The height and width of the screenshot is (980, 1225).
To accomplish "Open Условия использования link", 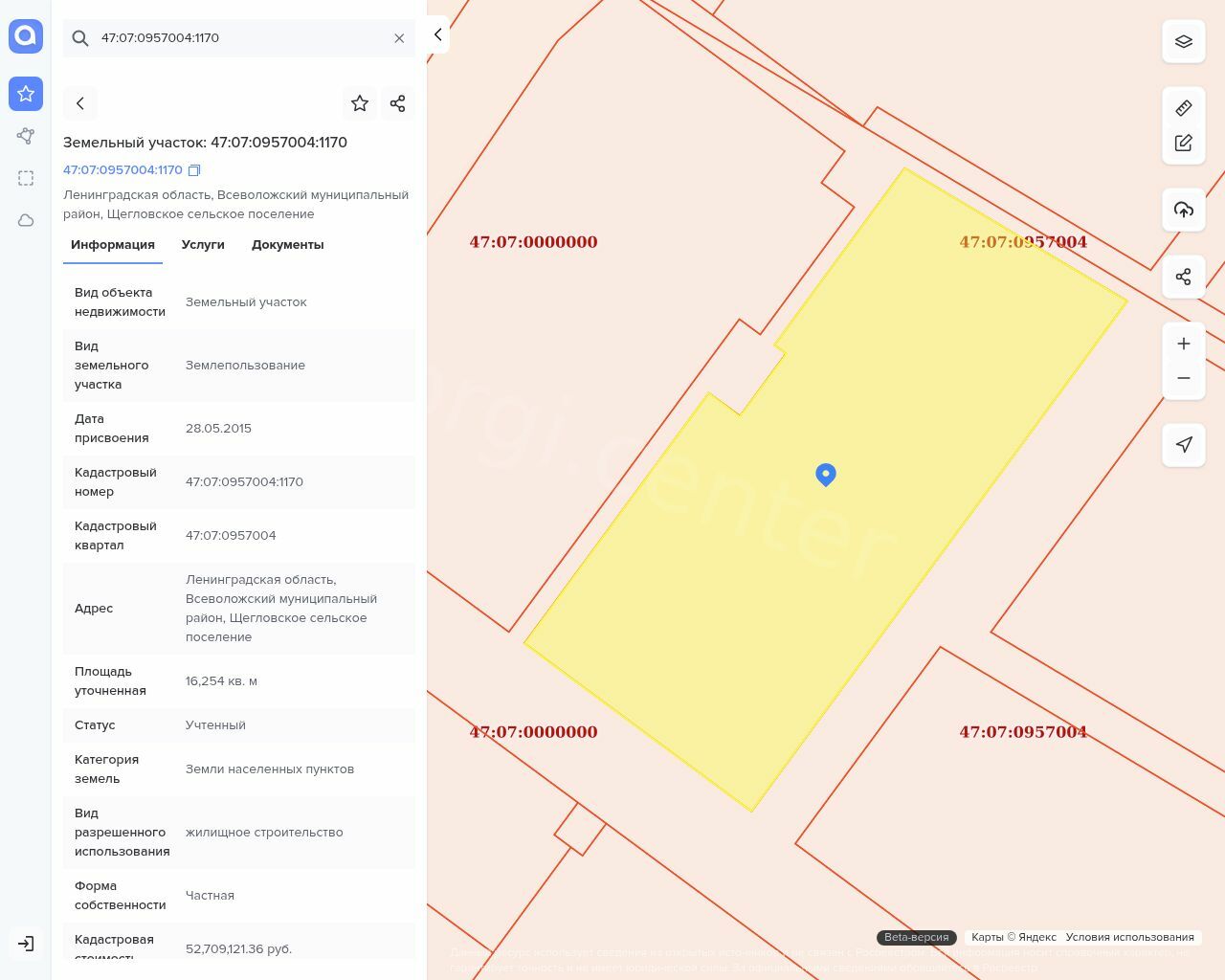I will (1129, 938).
